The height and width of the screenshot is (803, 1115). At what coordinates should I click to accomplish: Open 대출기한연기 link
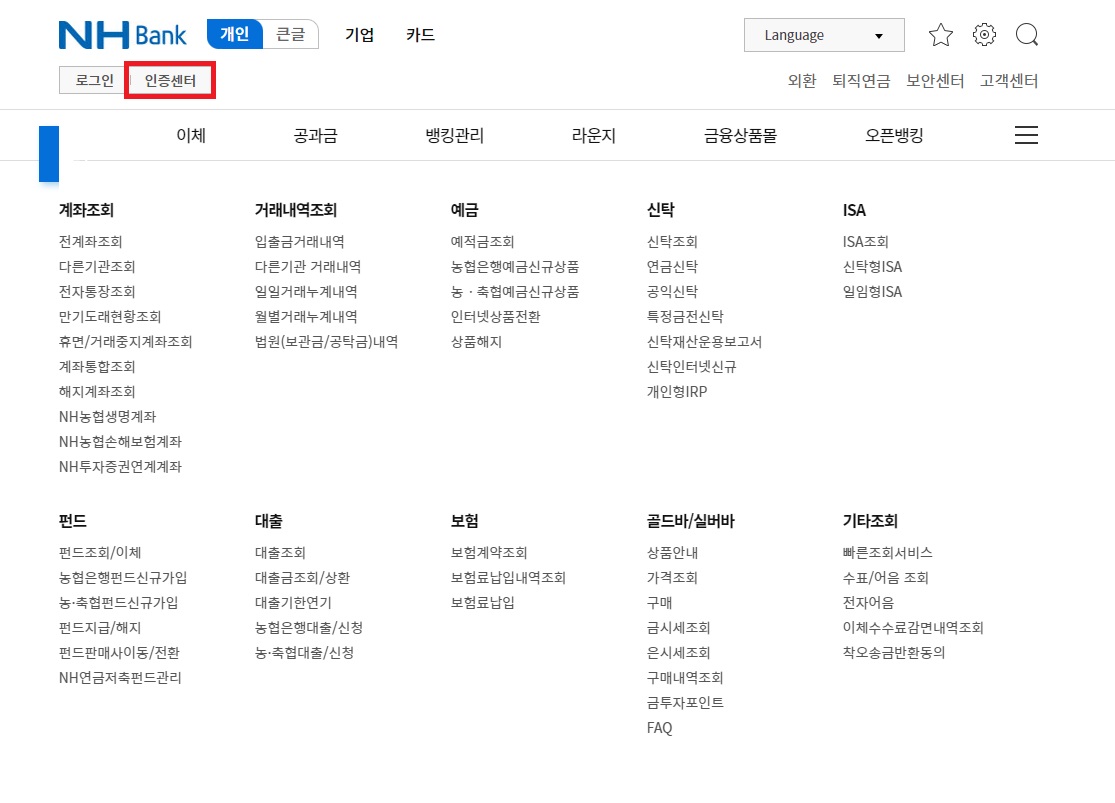coord(294,602)
